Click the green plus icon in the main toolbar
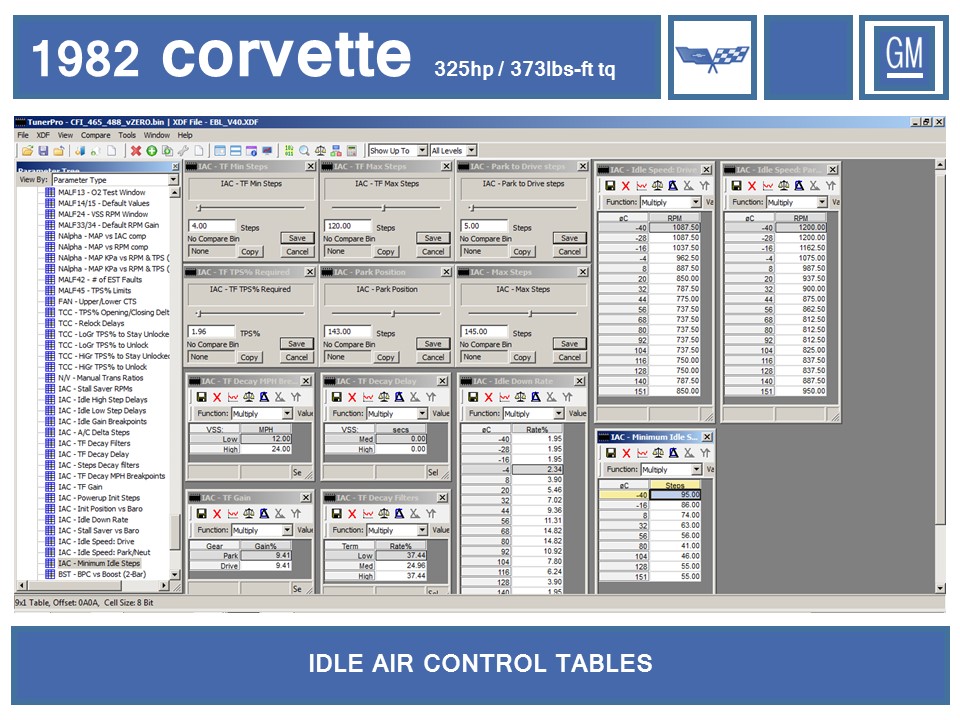The width and height of the screenshot is (960, 720). tap(151, 151)
